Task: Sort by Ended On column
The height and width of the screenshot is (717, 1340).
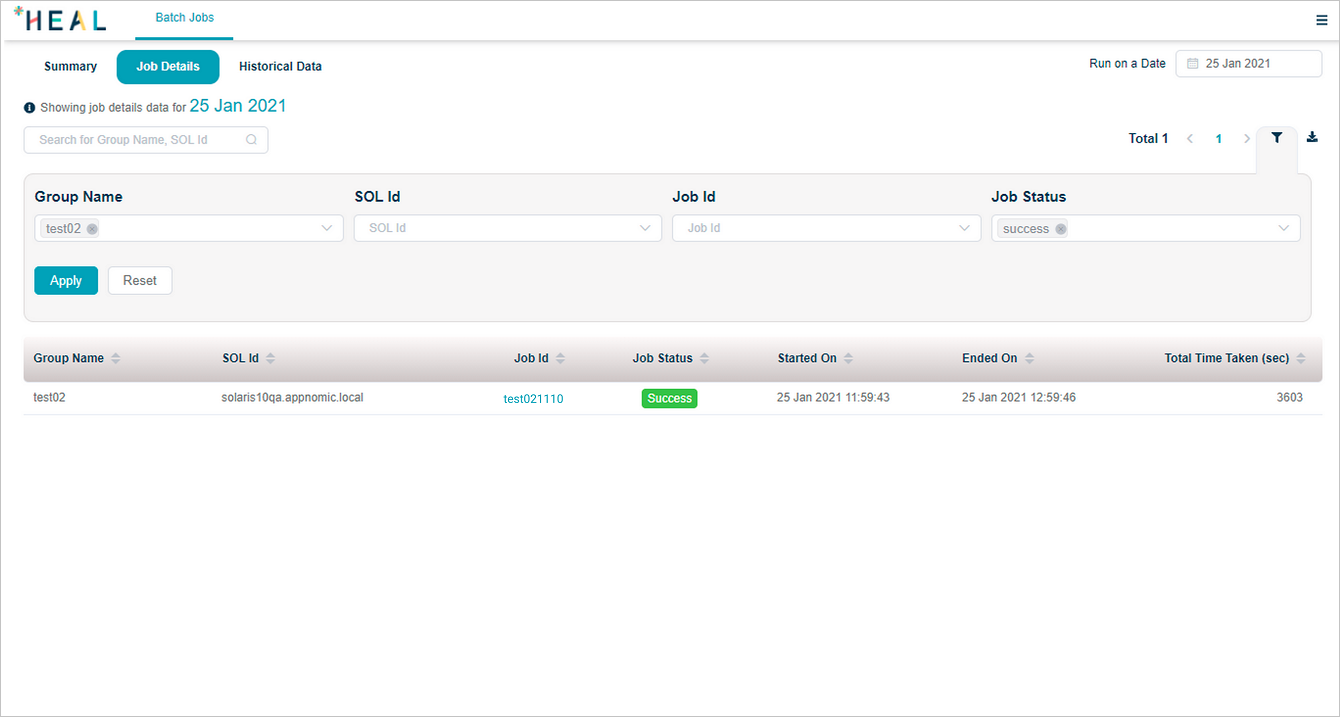Action: coord(1029,358)
